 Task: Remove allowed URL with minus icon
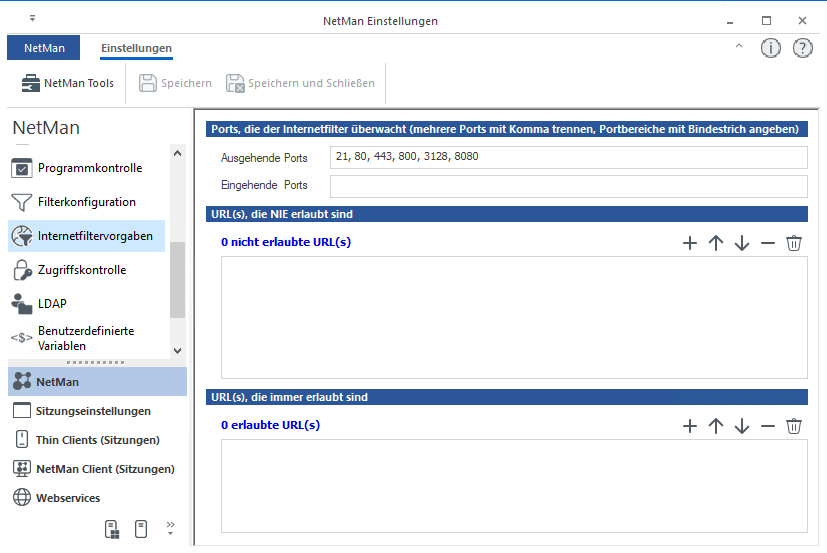point(768,426)
